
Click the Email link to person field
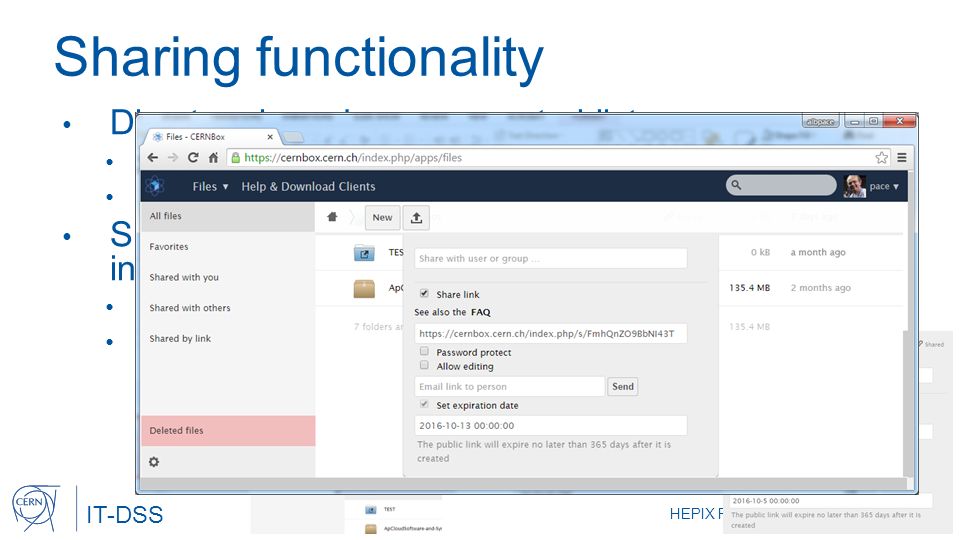pyautogui.click(x=509, y=386)
